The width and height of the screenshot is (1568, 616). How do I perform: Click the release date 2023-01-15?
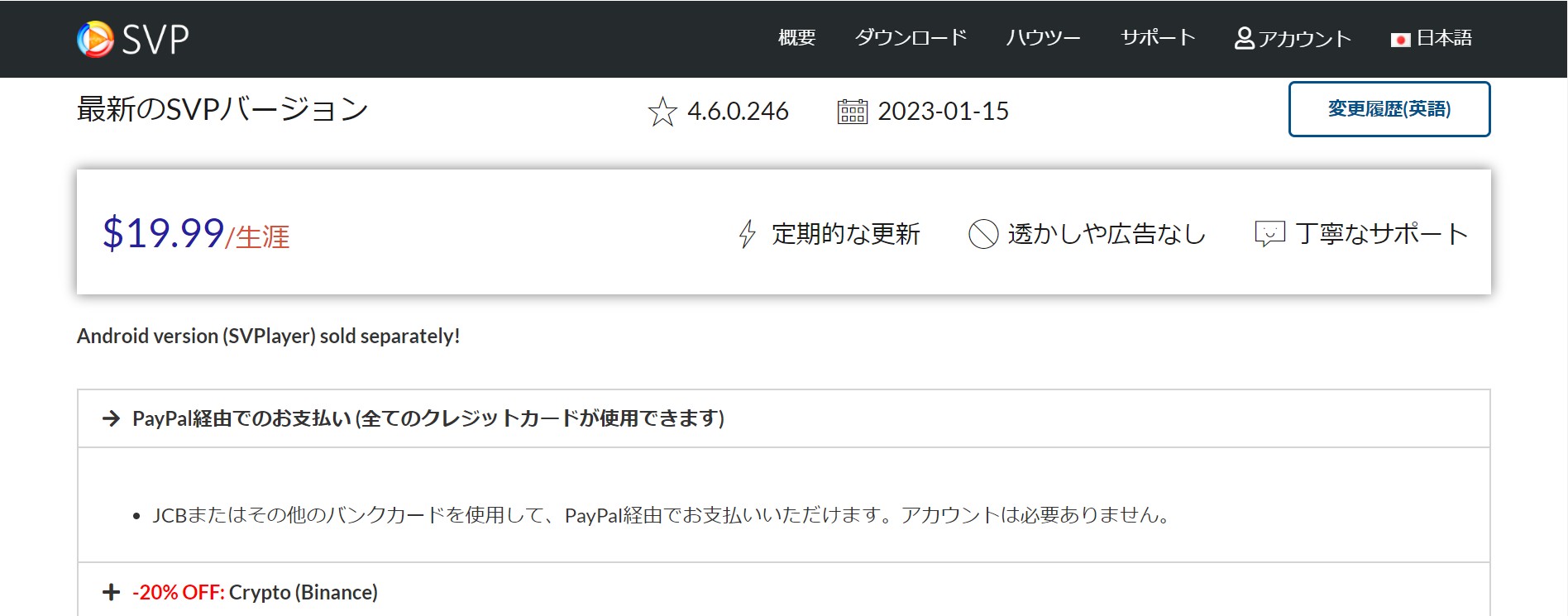tap(943, 112)
